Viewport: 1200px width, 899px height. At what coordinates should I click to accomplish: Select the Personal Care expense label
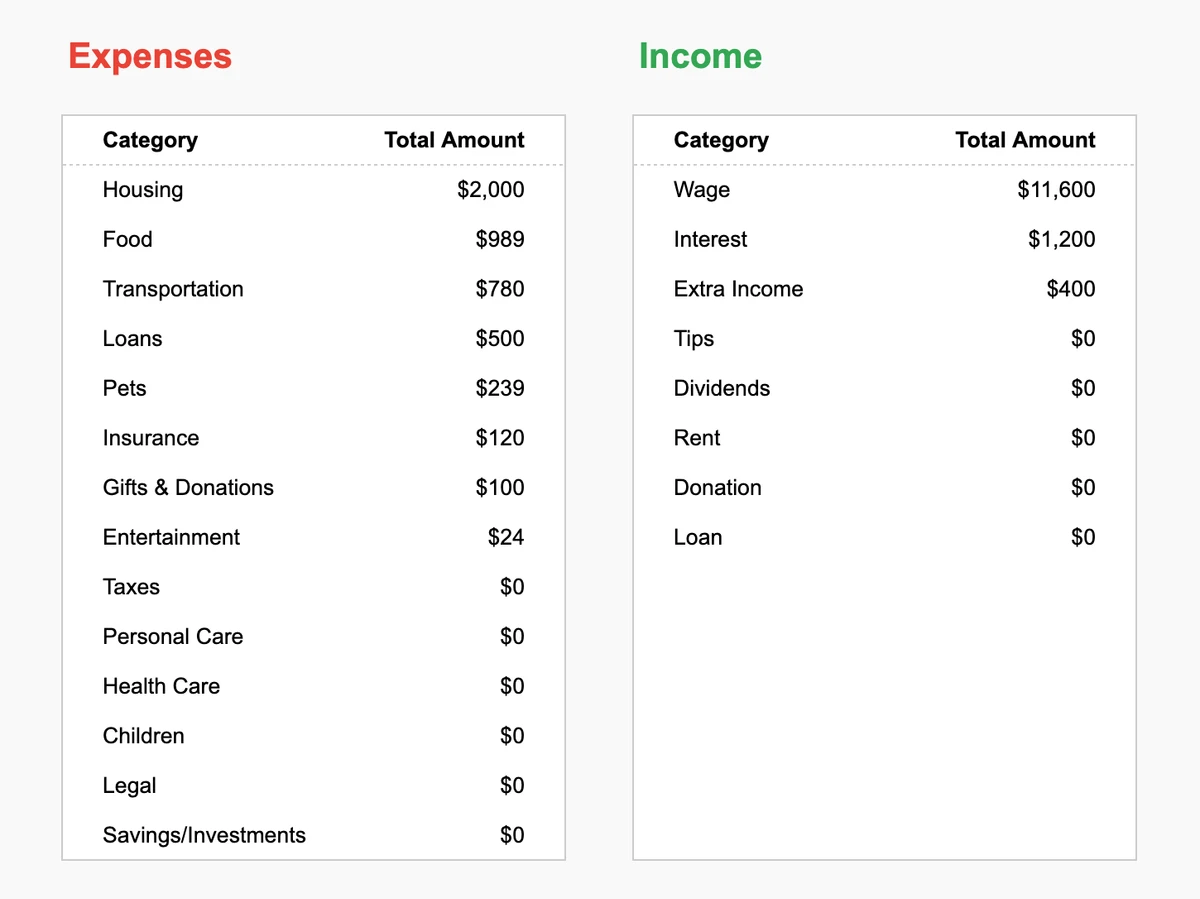pyautogui.click(x=173, y=637)
